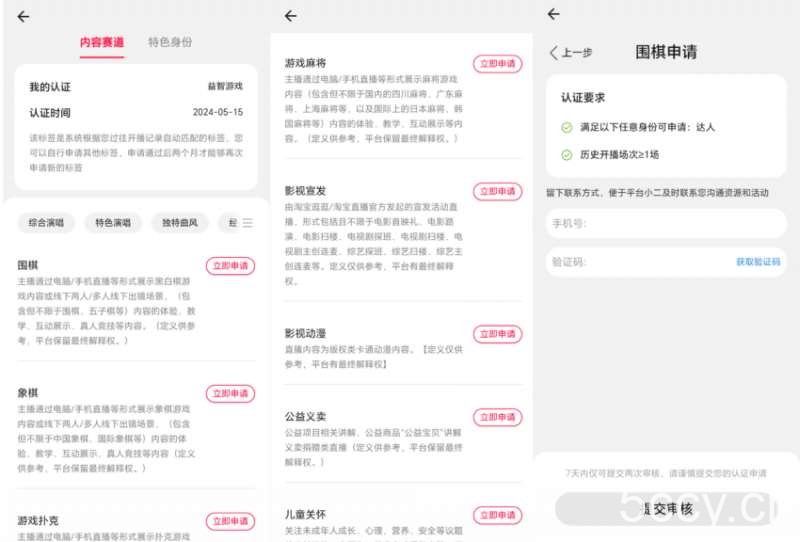This screenshot has width=800, height=542.
Task: Select the 特色演唱 category chip
Action: click(x=113, y=223)
